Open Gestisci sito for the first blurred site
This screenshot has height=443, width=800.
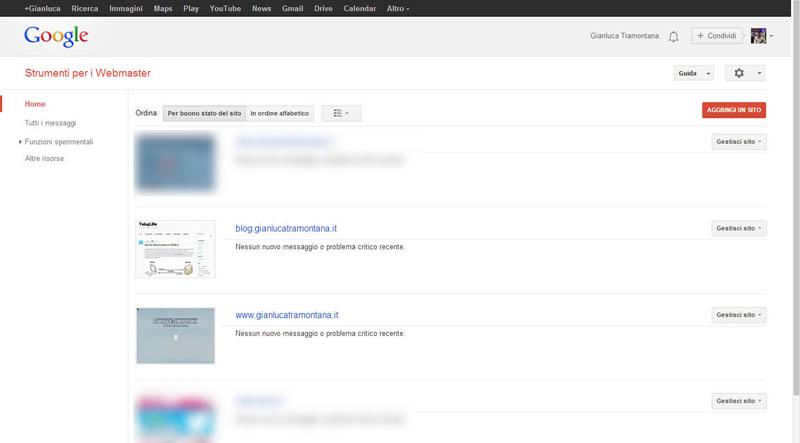[739, 142]
